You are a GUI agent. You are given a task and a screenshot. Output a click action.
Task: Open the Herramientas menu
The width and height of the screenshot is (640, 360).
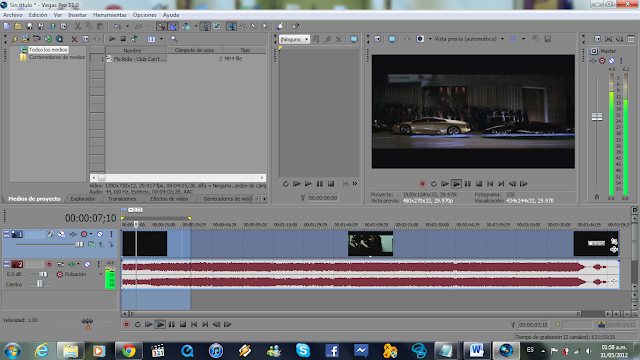click(x=110, y=15)
